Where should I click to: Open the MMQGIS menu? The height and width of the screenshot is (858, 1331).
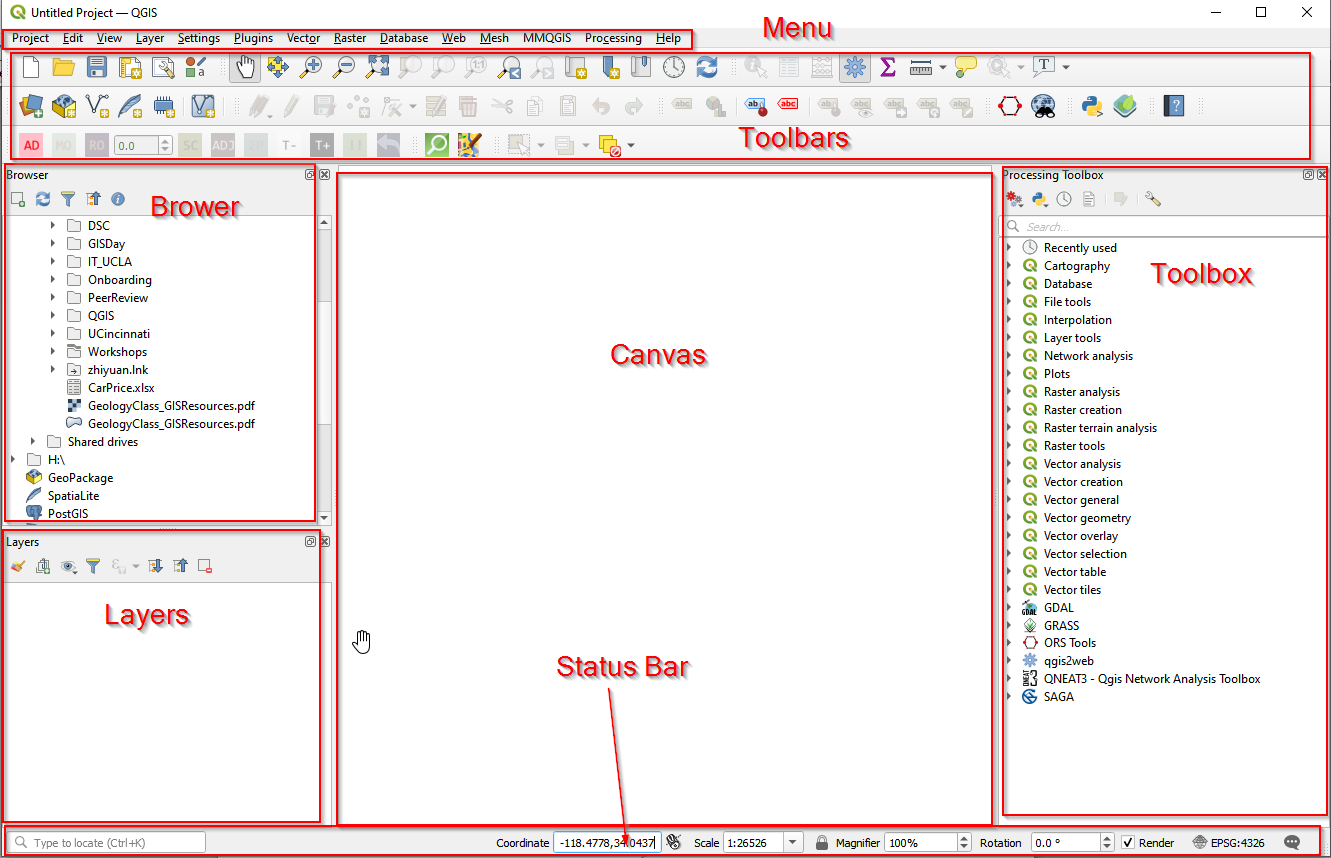click(x=547, y=38)
